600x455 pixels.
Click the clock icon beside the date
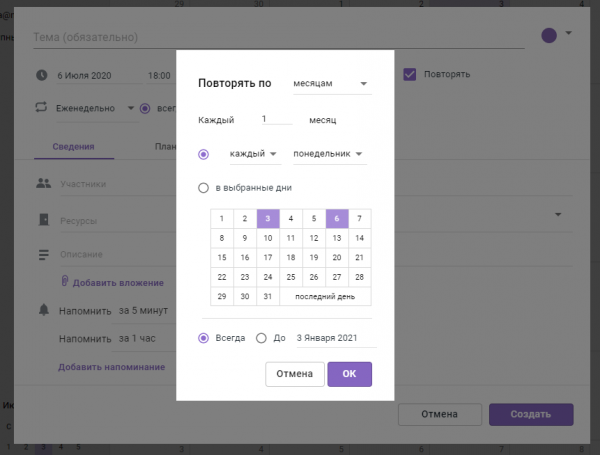click(42, 75)
